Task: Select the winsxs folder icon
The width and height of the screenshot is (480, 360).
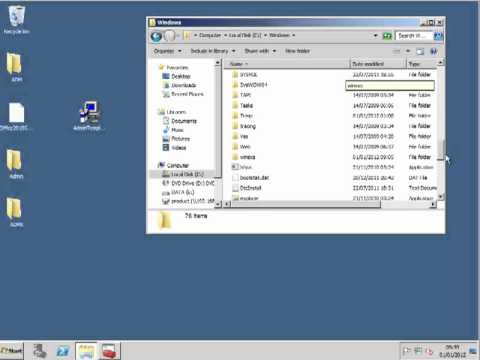Action: coord(235,157)
